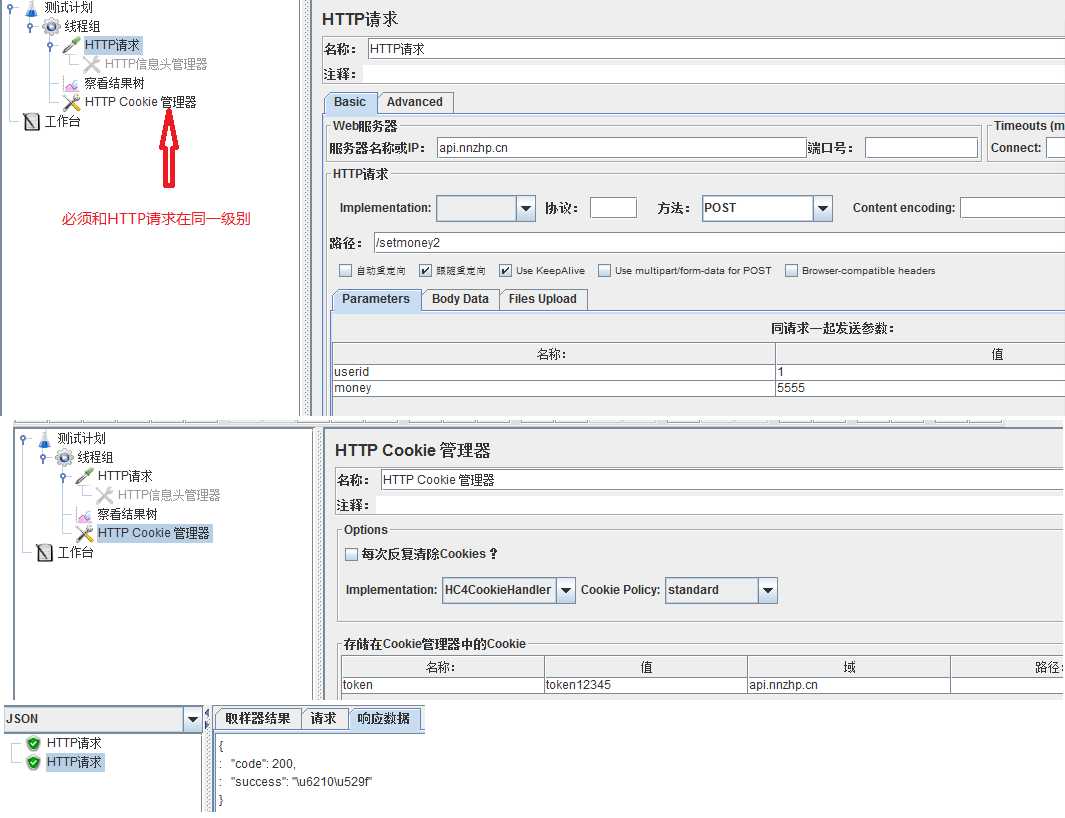Image resolution: width=1065 pixels, height=818 pixels.
Task: Click the token12345 cookie value cell
Action: click(x=646, y=686)
